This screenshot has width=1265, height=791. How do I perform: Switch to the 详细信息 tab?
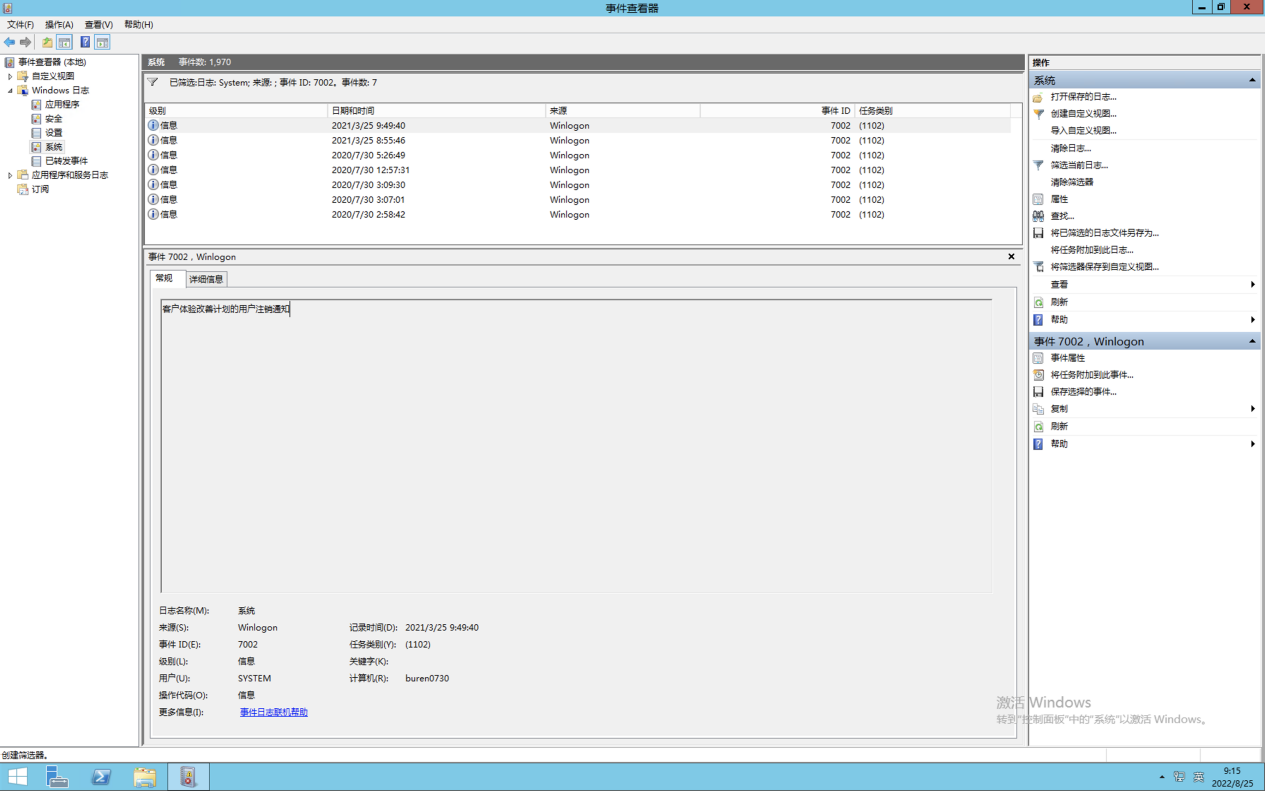coord(207,279)
